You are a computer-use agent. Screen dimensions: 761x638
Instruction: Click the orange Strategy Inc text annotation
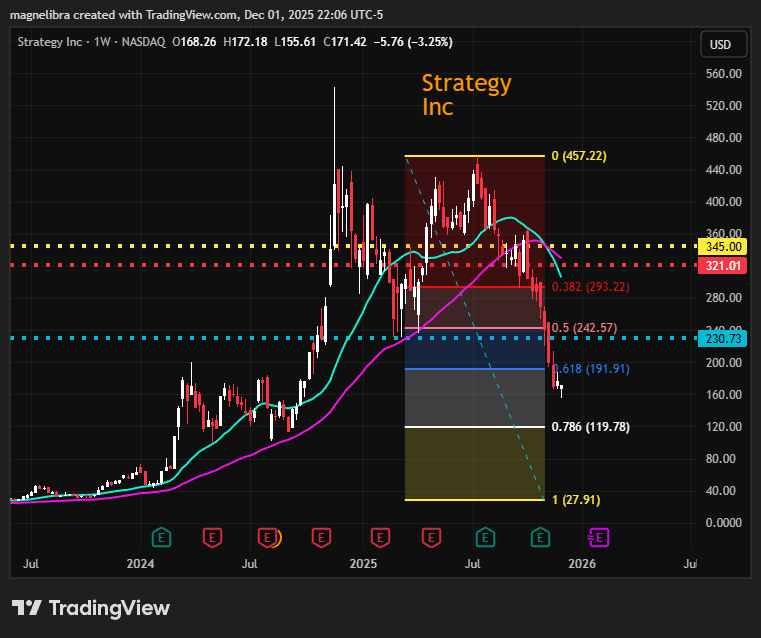[x=466, y=95]
